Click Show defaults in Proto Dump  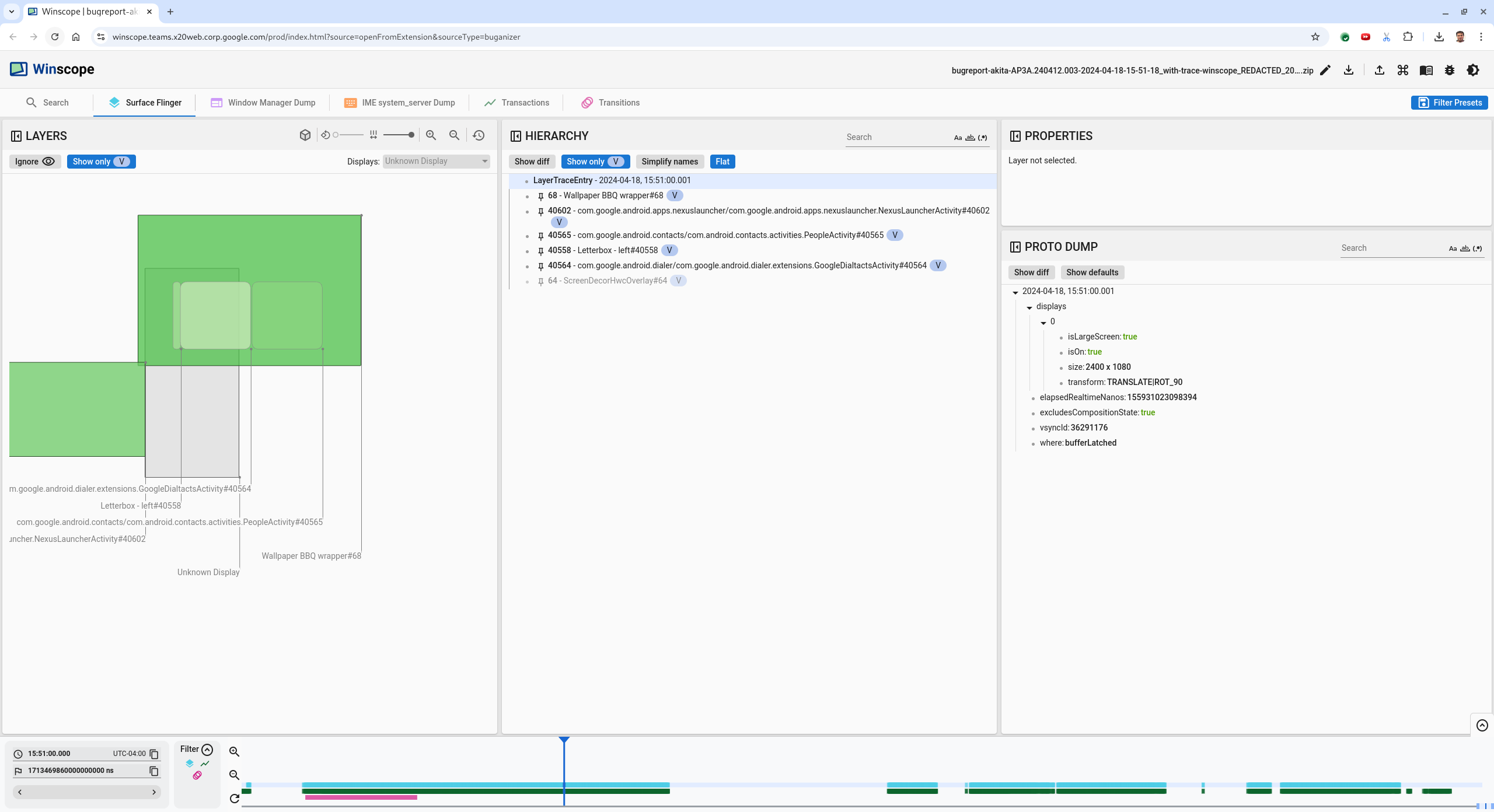click(x=1092, y=272)
